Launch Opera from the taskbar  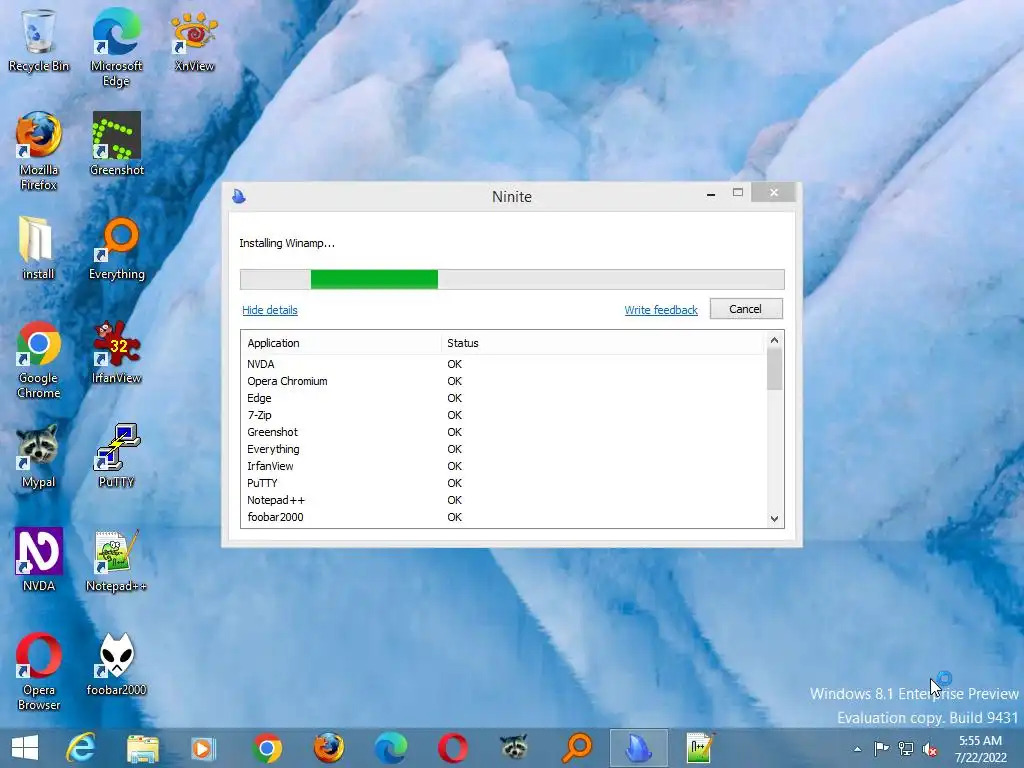click(453, 748)
